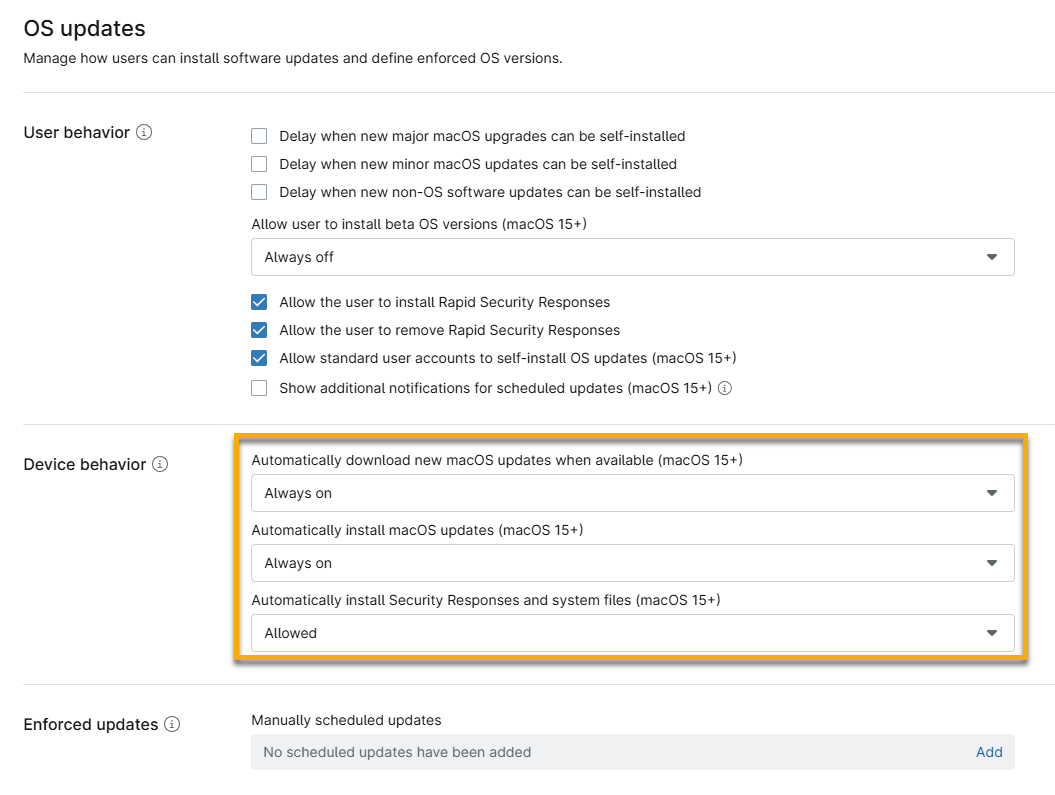Click the chevron on the install macOS updates dropdown
The image size is (1055, 795).
pos(993,563)
